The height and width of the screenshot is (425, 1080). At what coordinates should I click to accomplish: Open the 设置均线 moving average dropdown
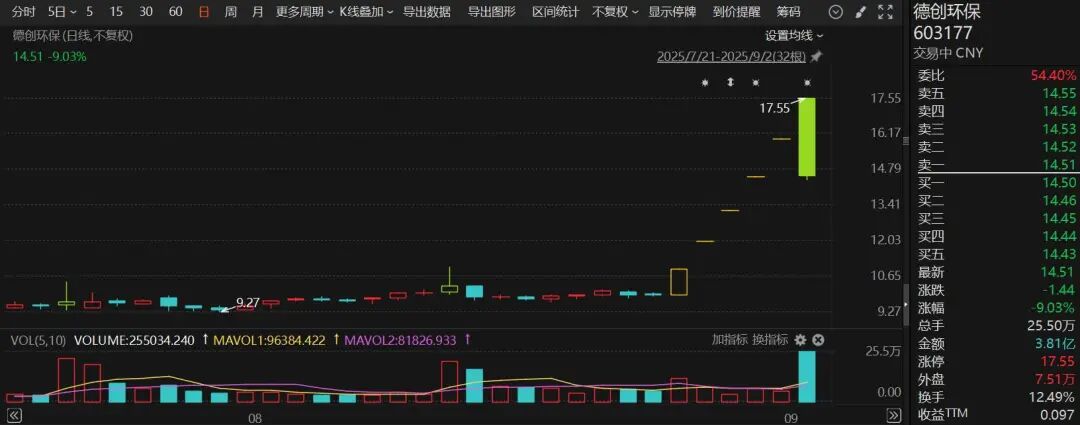pos(794,35)
